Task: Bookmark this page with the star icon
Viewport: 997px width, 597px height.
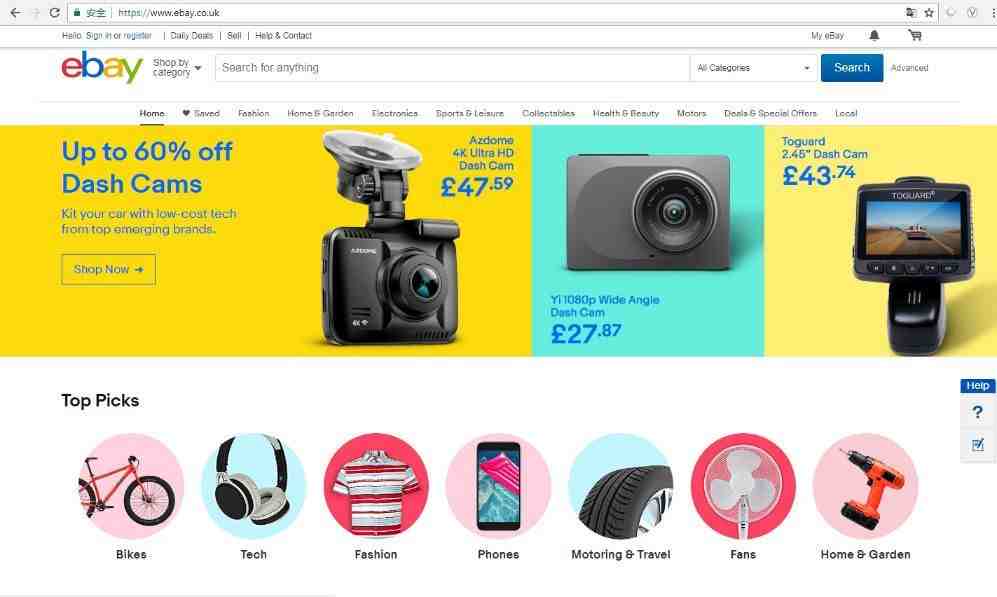Action: click(929, 13)
